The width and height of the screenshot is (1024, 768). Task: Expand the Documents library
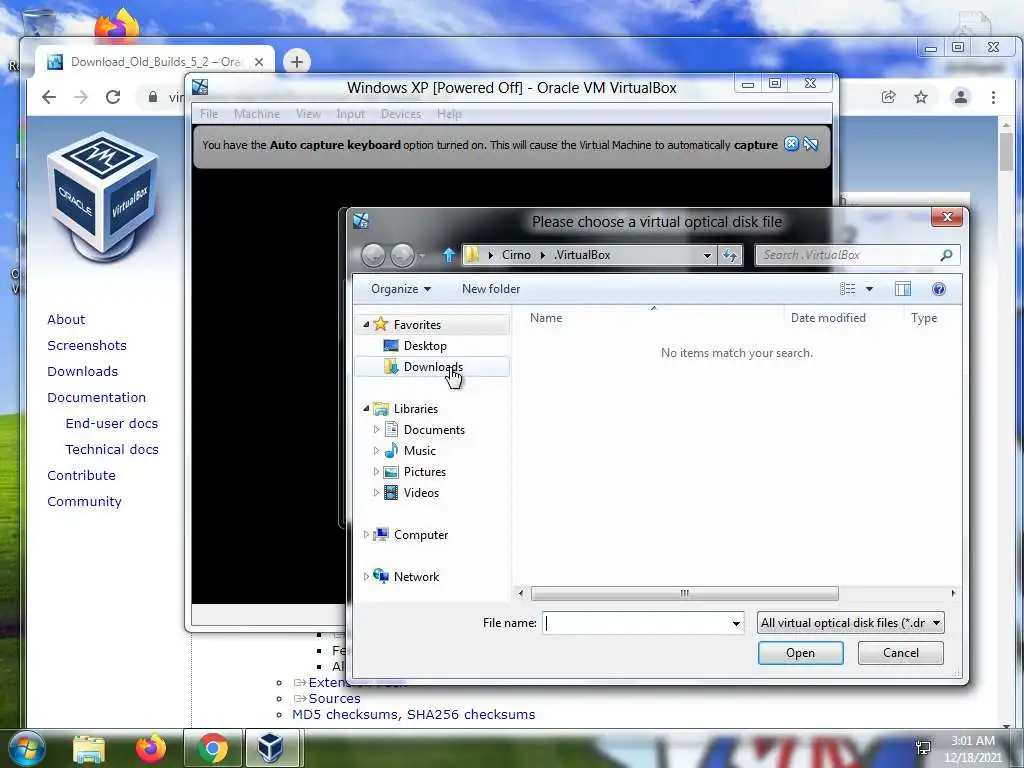click(376, 430)
